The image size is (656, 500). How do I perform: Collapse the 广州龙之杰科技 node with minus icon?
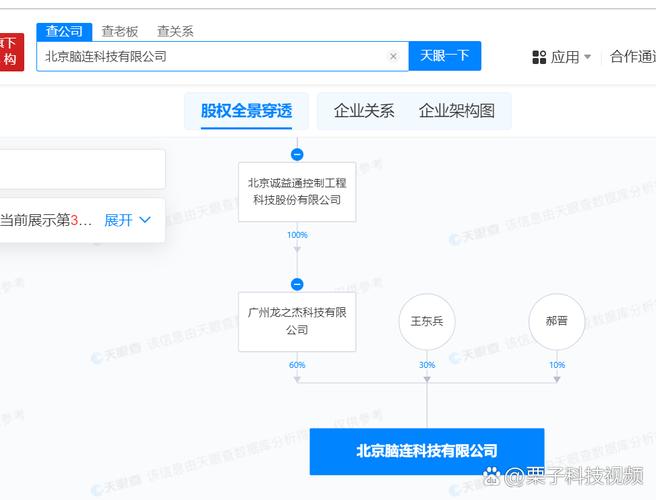click(297, 284)
